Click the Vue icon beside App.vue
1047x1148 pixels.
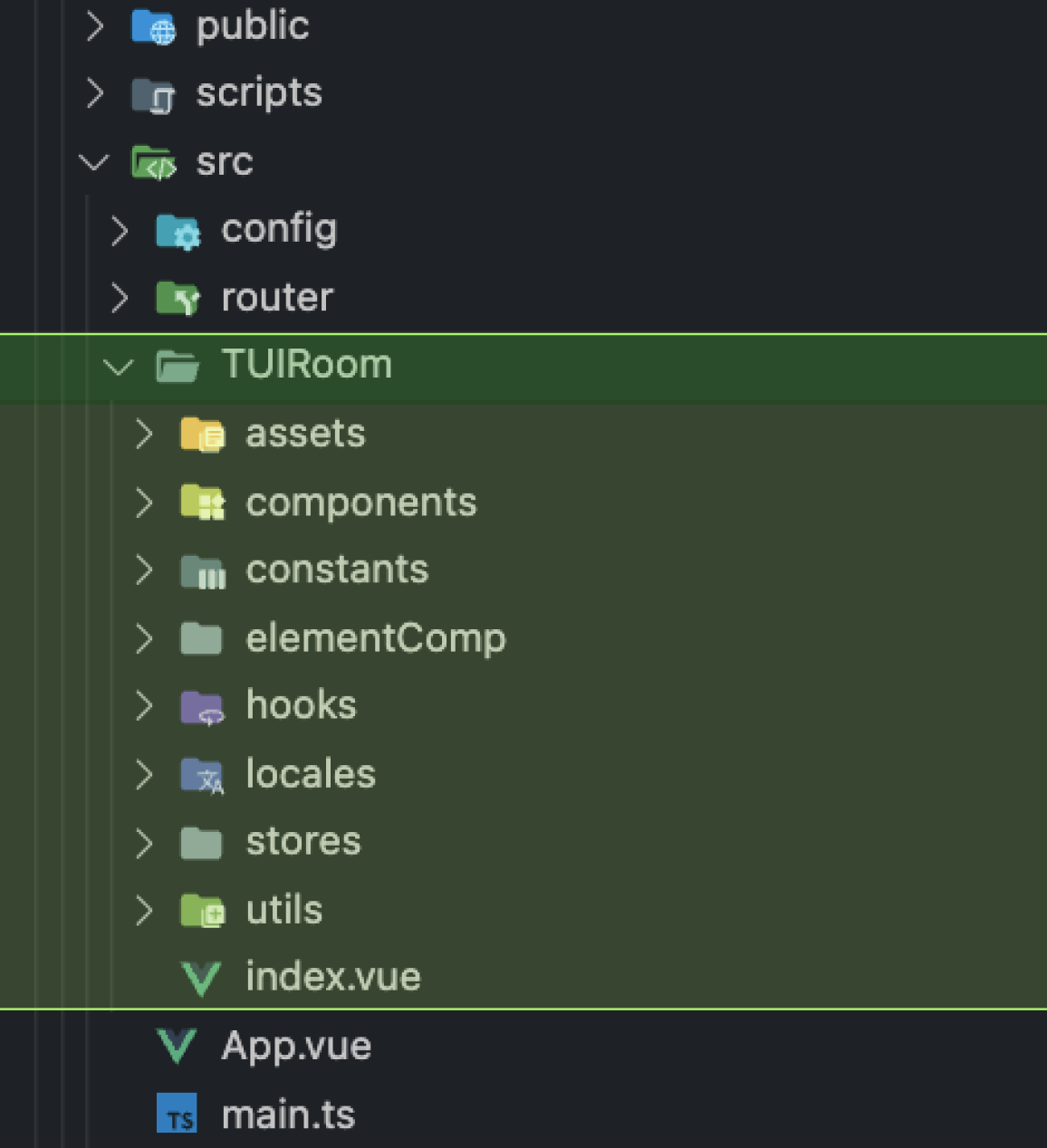[x=177, y=1047]
